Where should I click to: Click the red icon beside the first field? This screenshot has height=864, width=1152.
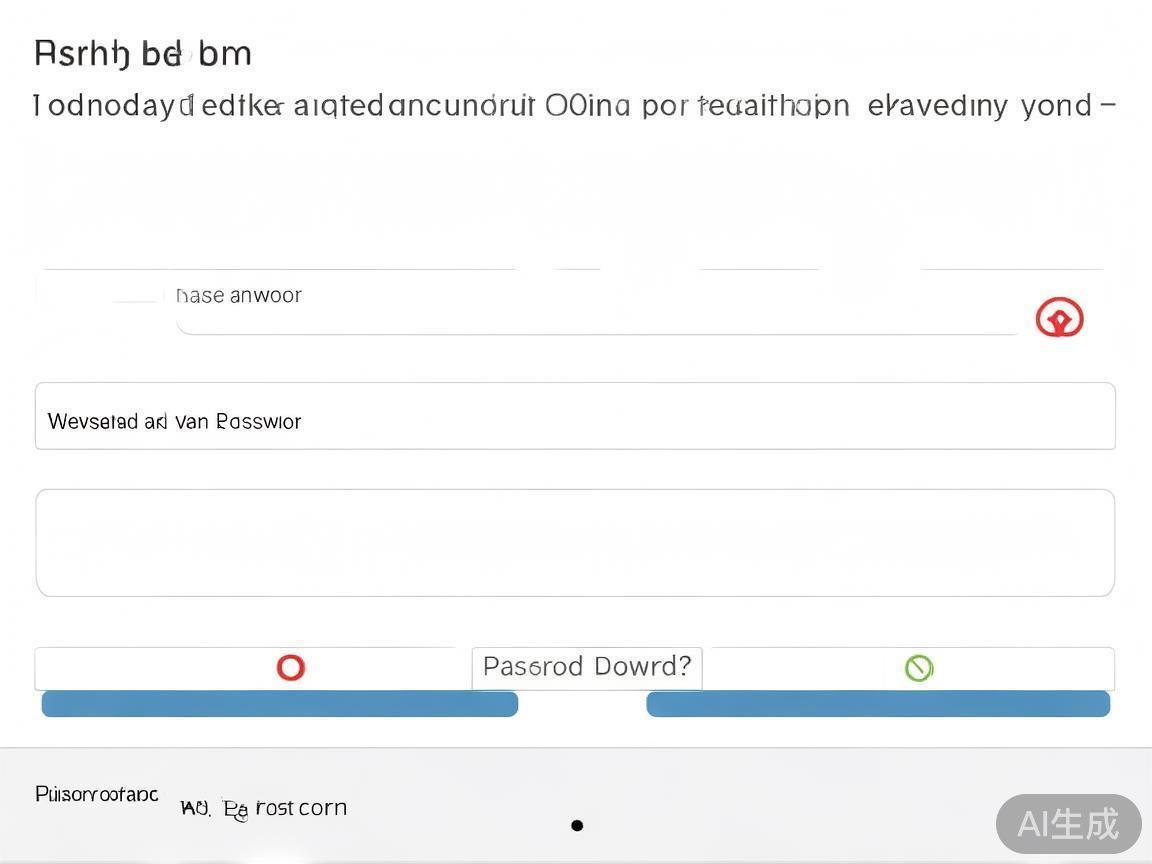[1059, 319]
